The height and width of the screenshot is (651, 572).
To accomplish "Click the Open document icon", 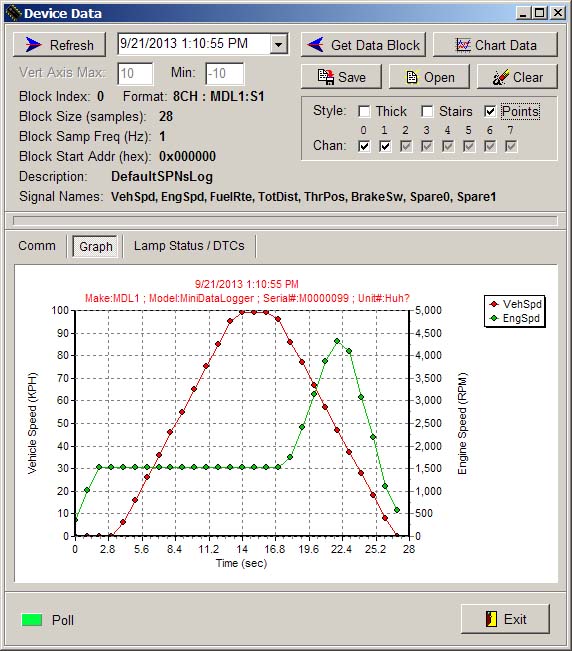I will tap(411, 77).
